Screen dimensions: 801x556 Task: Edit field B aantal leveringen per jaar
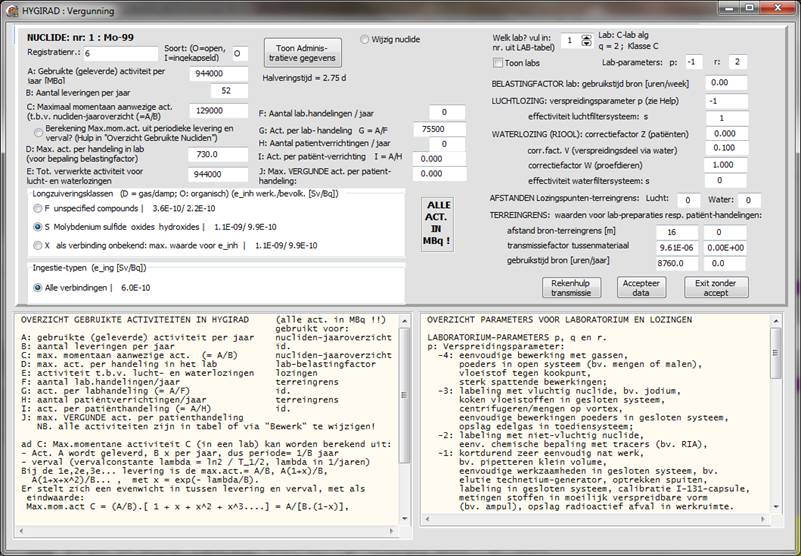coord(229,91)
